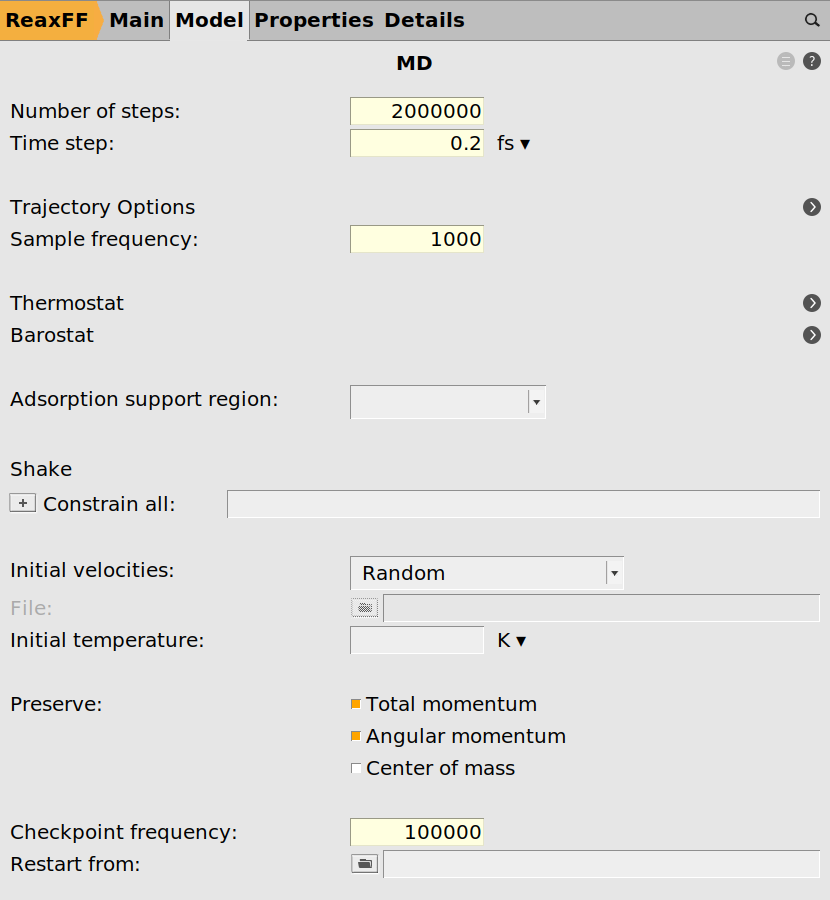Switch to the Main tab

136,20
